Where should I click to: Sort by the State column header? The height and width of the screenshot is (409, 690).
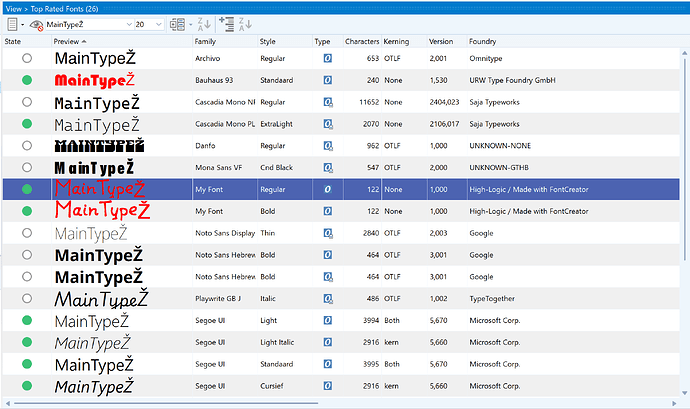click(26, 41)
